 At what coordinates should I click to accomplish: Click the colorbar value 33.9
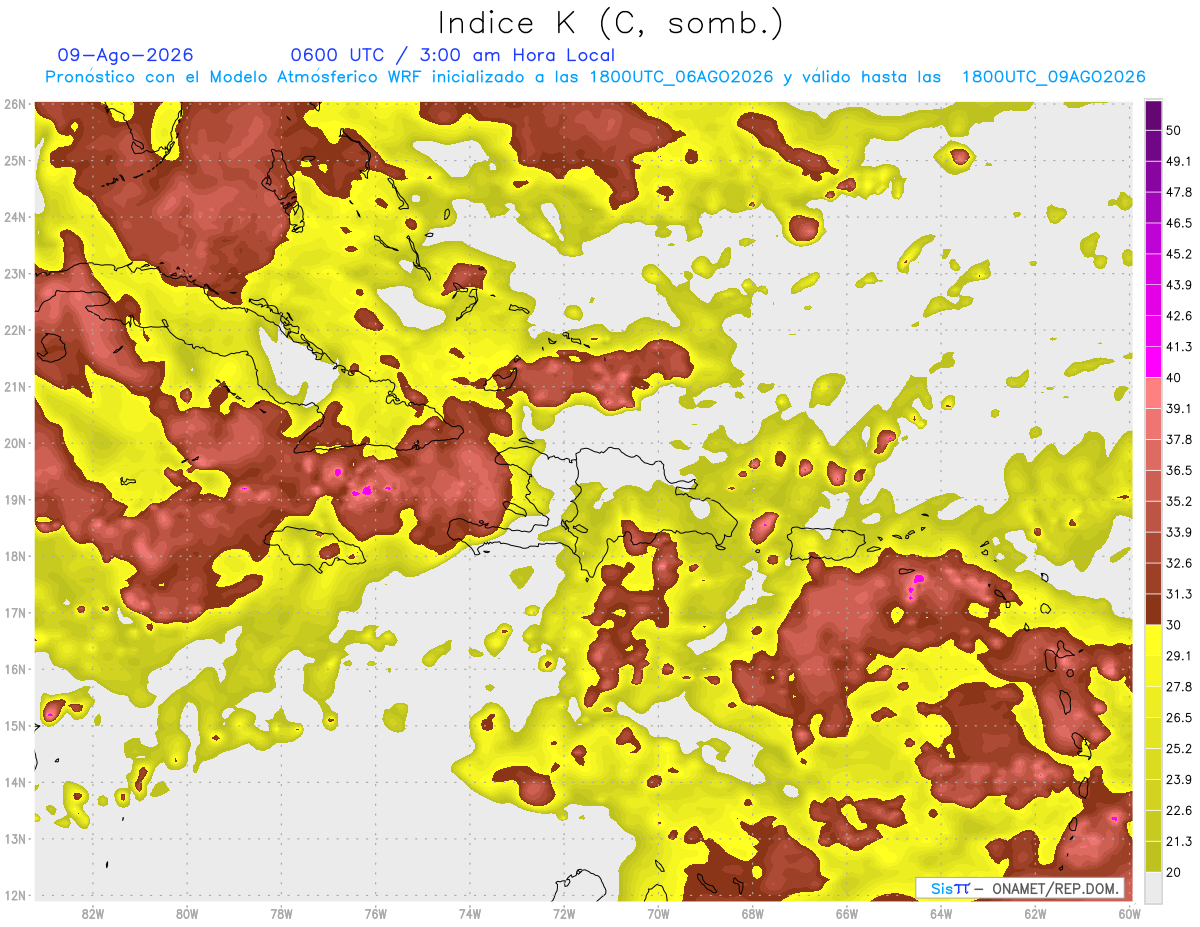pos(1179,532)
